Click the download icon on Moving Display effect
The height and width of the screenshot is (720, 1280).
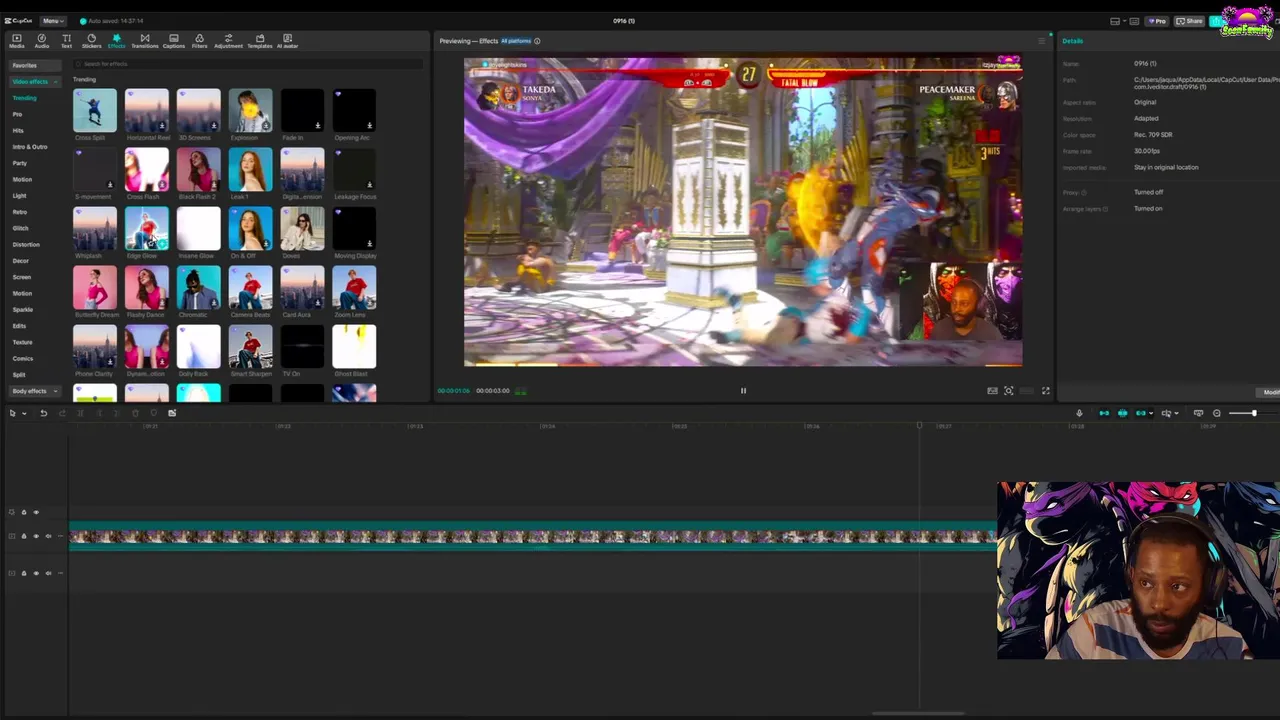[x=370, y=244]
